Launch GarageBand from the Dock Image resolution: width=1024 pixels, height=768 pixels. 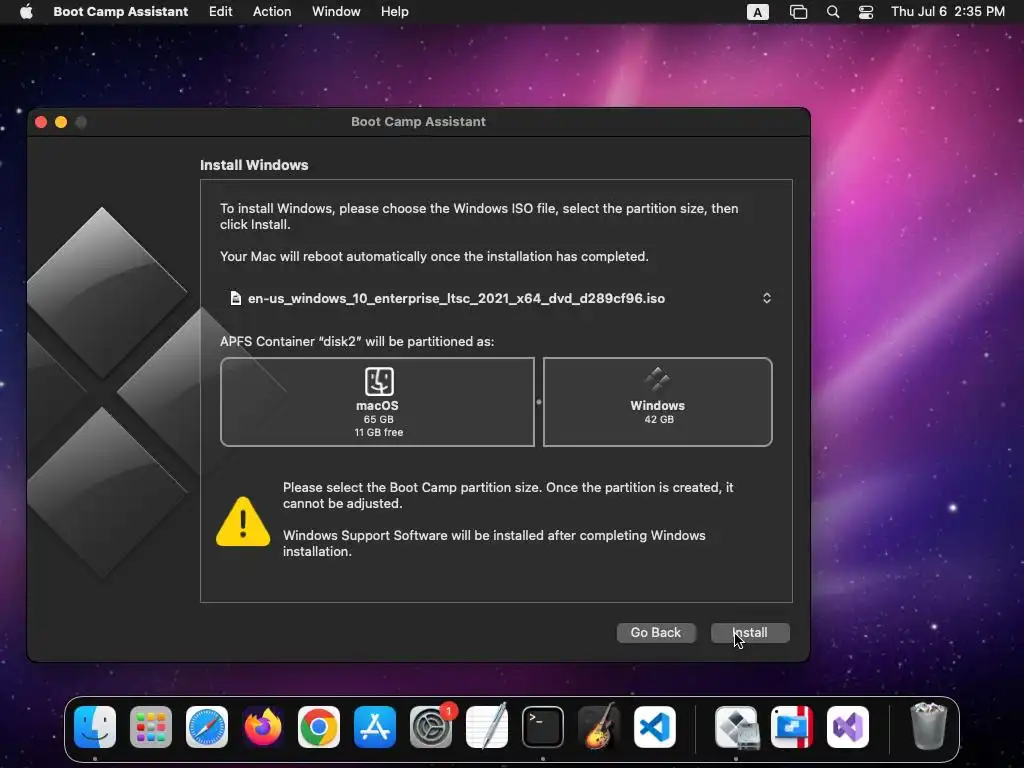pos(599,727)
